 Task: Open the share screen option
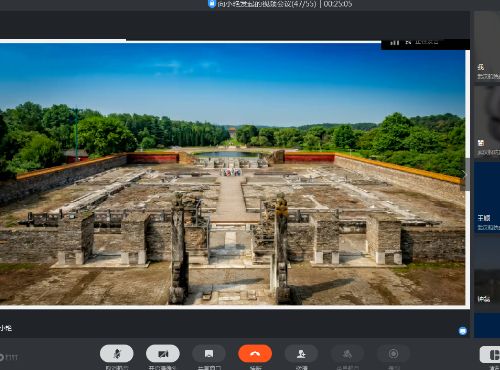tap(209, 354)
